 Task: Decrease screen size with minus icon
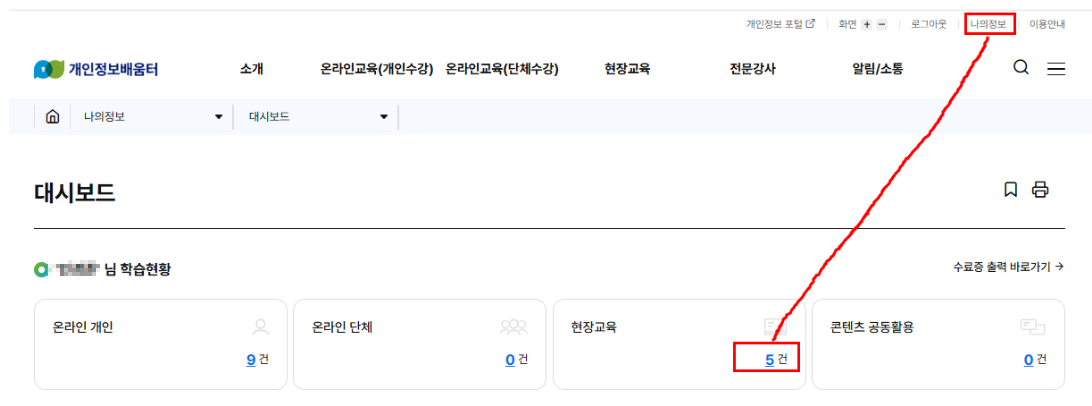(x=881, y=24)
